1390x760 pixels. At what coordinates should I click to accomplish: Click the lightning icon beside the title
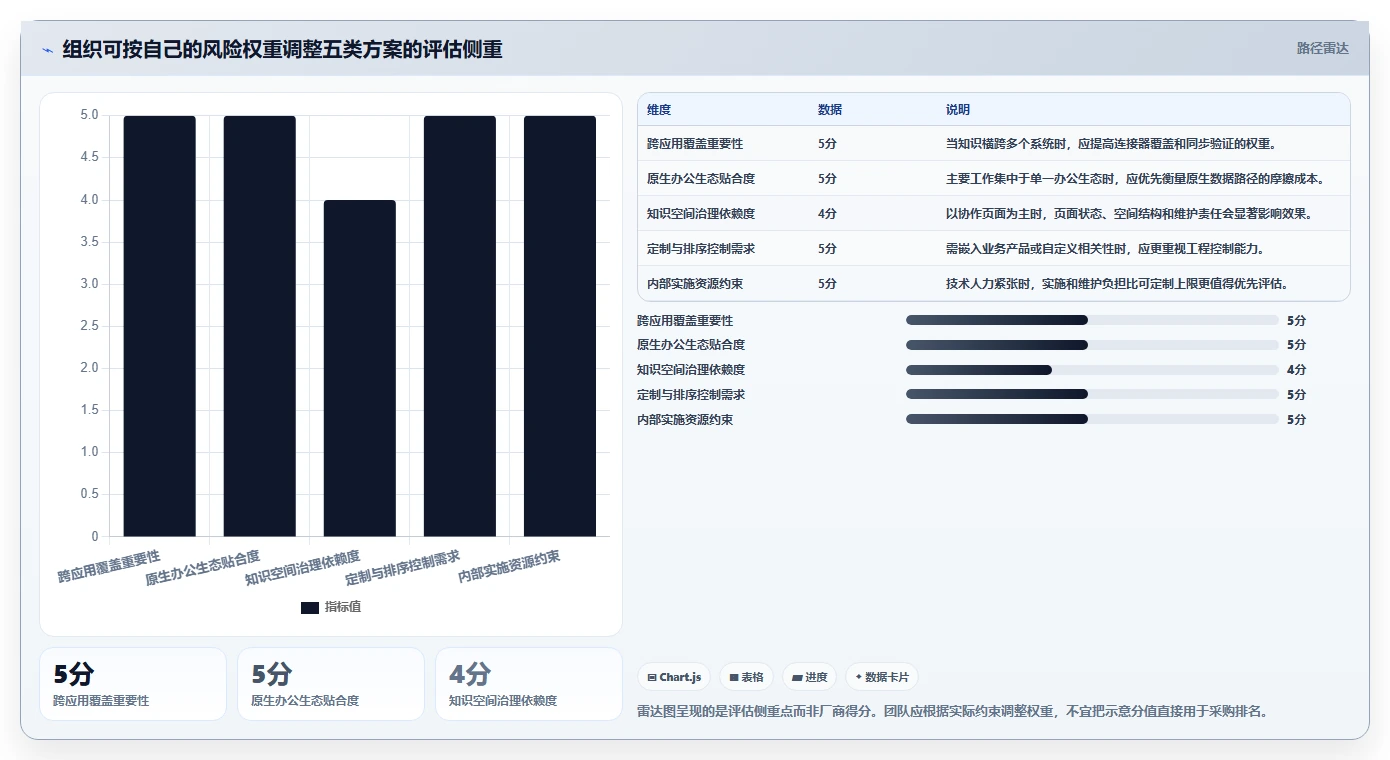tap(47, 50)
